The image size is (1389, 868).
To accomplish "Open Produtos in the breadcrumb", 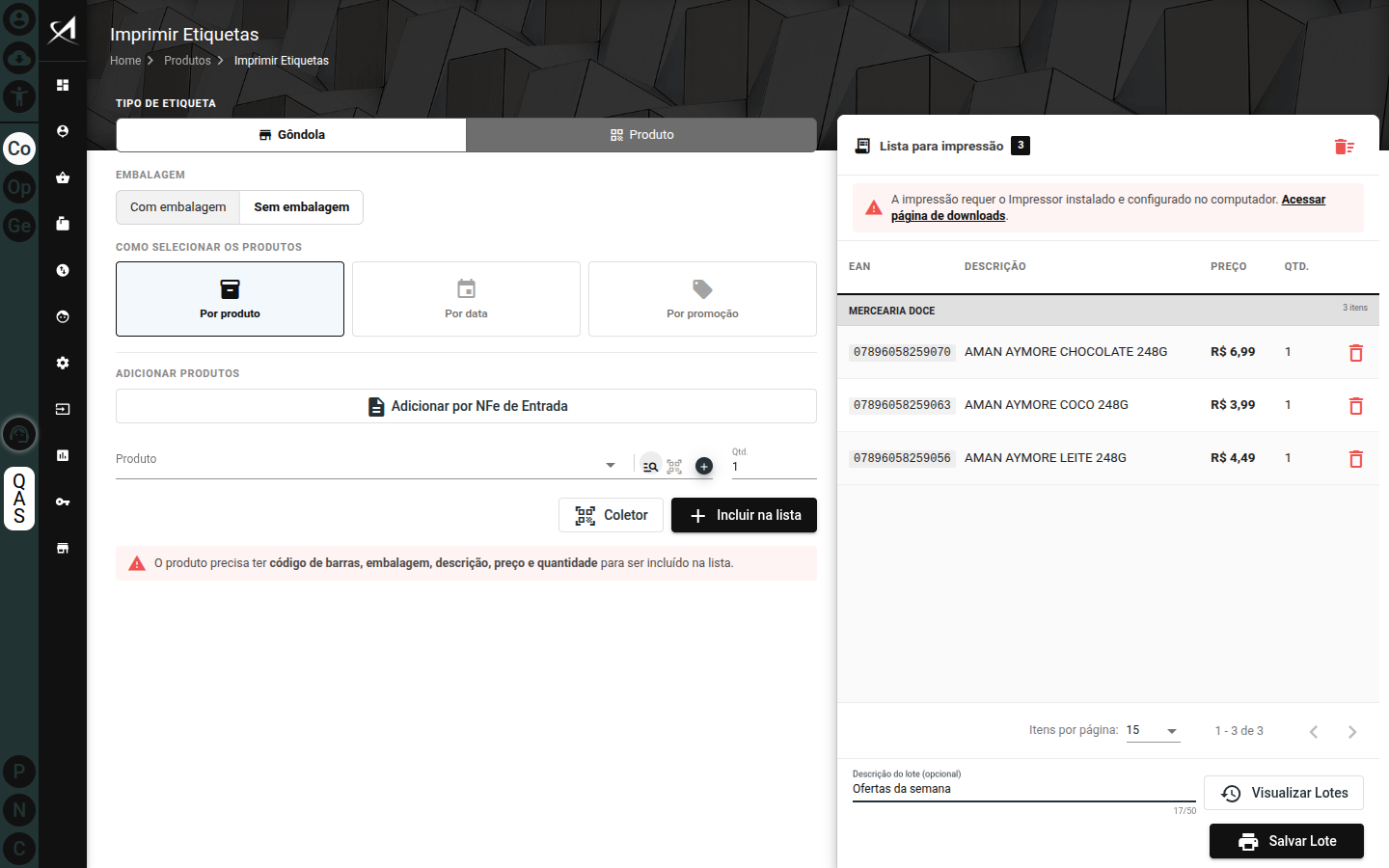I will click(x=187, y=61).
